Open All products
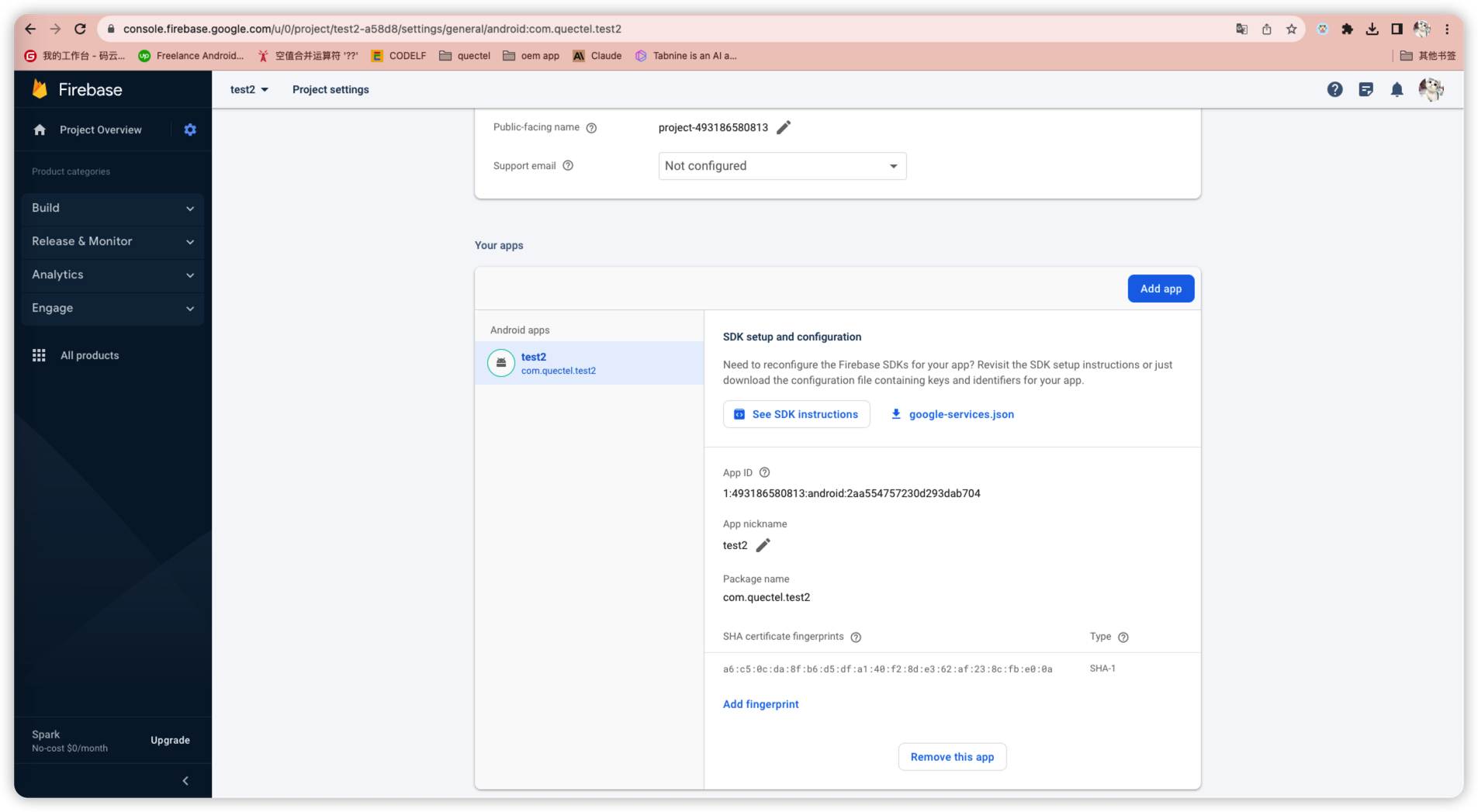 click(89, 355)
